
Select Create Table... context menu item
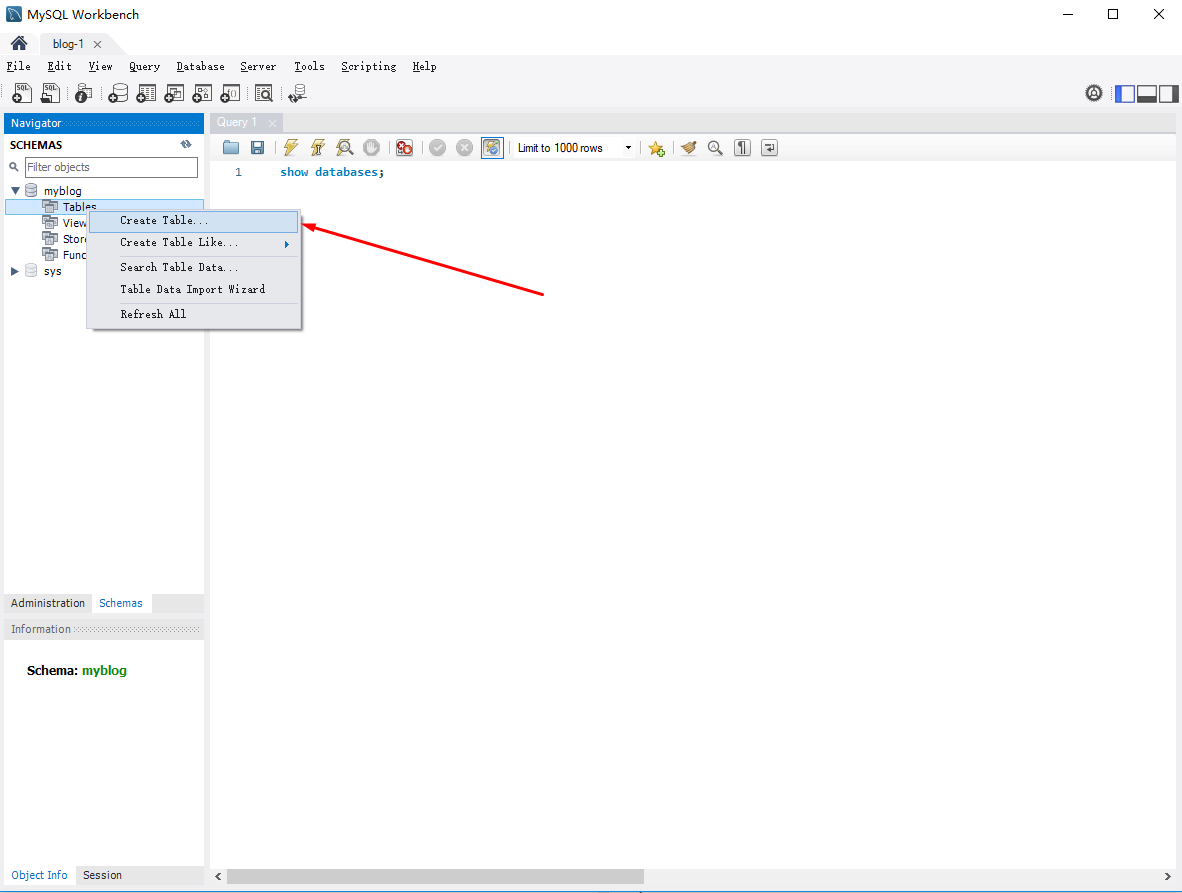click(x=194, y=221)
